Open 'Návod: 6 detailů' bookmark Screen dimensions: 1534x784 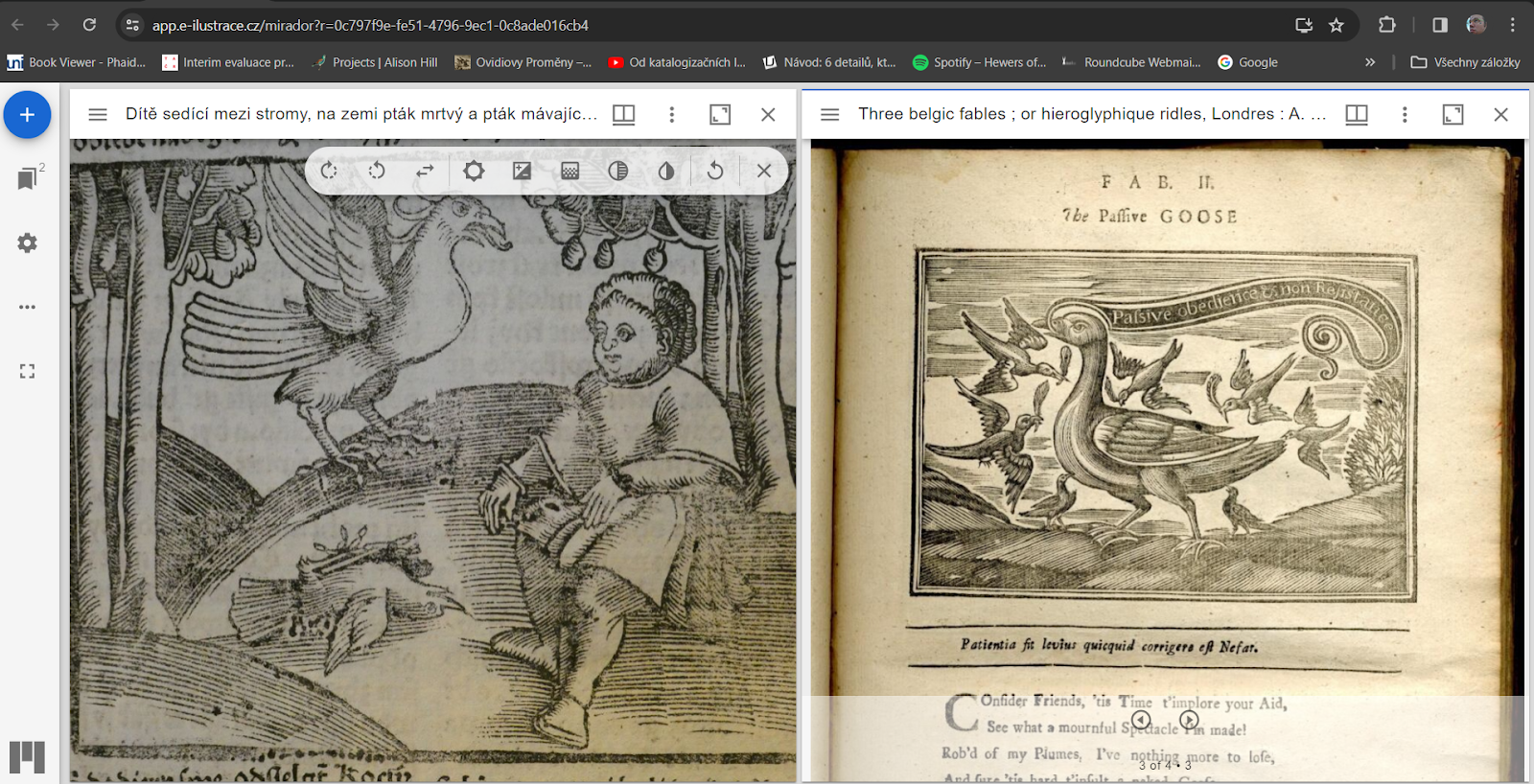pyautogui.click(x=829, y=62)
